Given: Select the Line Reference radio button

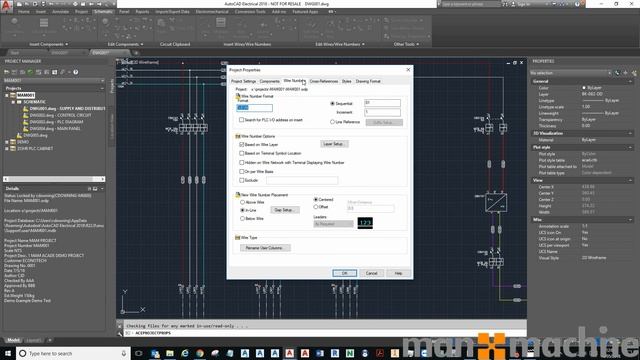Looking at the screenshot, I should pyautogui.click(x=332, y=122).
